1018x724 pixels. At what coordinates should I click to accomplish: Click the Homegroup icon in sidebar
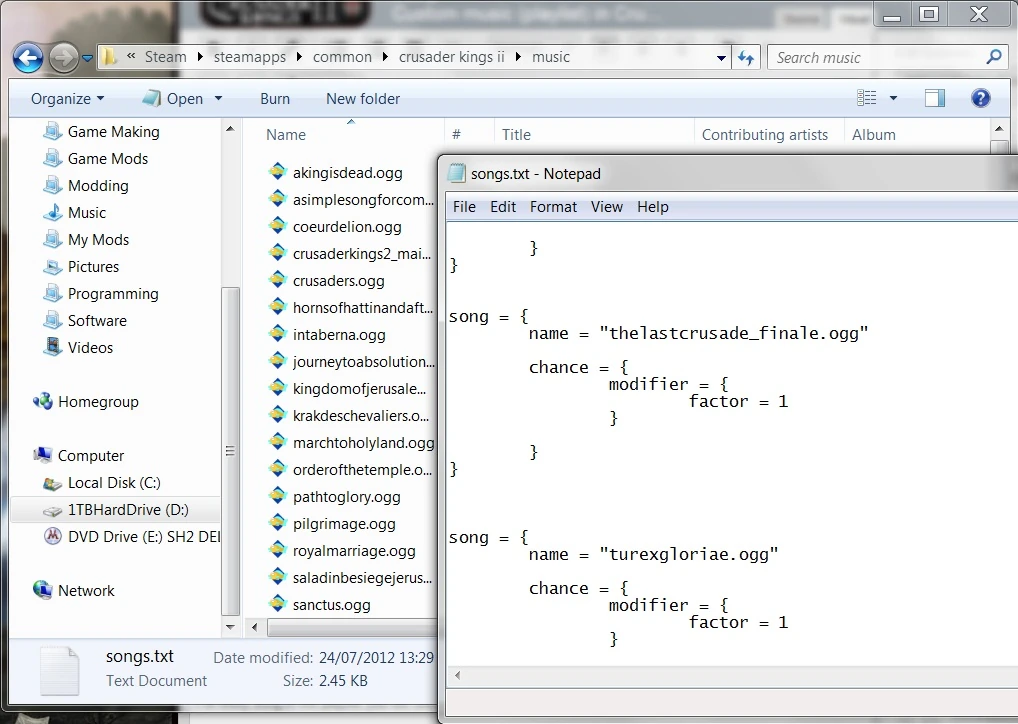pos(43,402)
